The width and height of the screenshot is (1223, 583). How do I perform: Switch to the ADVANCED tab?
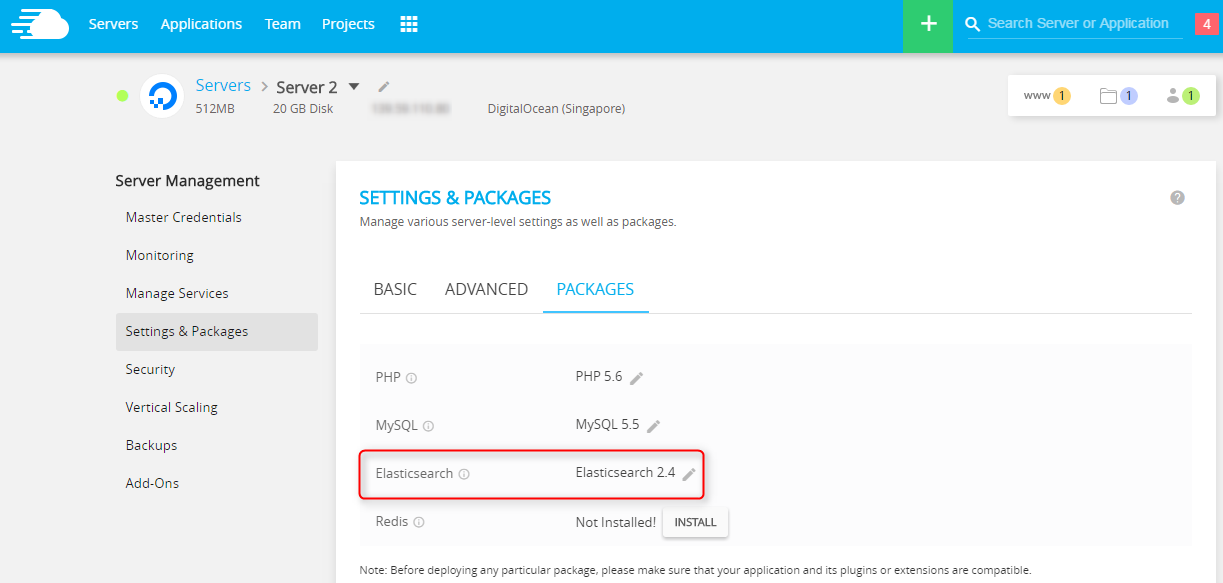click(486, 289)
